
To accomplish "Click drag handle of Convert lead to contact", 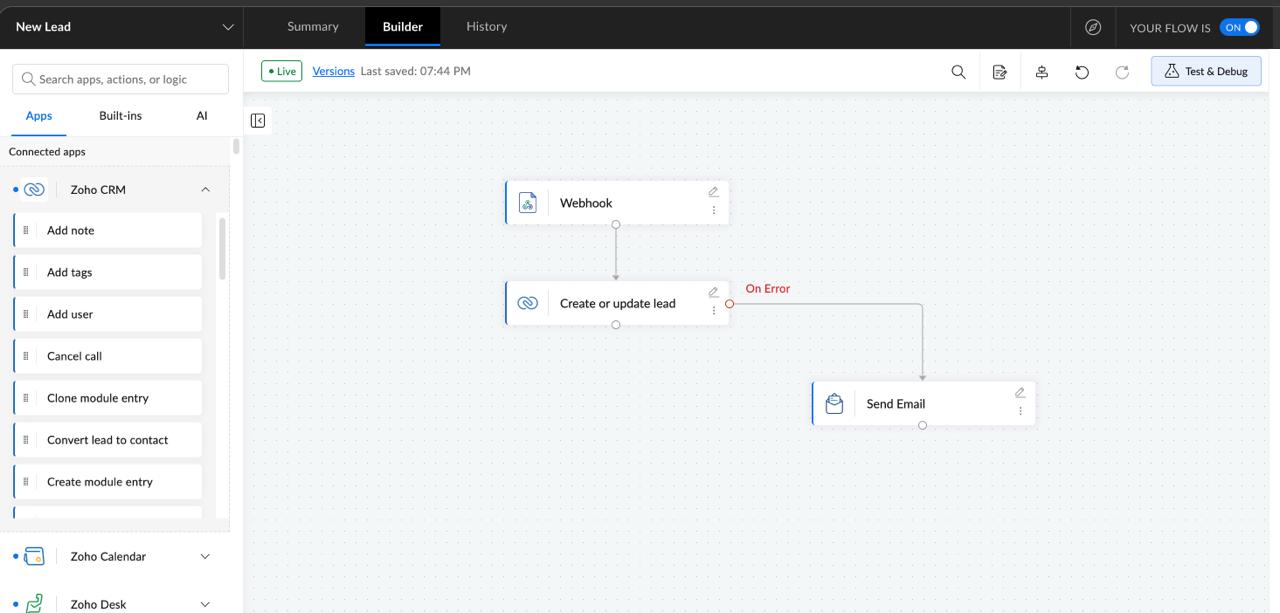I will click(26, 440).
